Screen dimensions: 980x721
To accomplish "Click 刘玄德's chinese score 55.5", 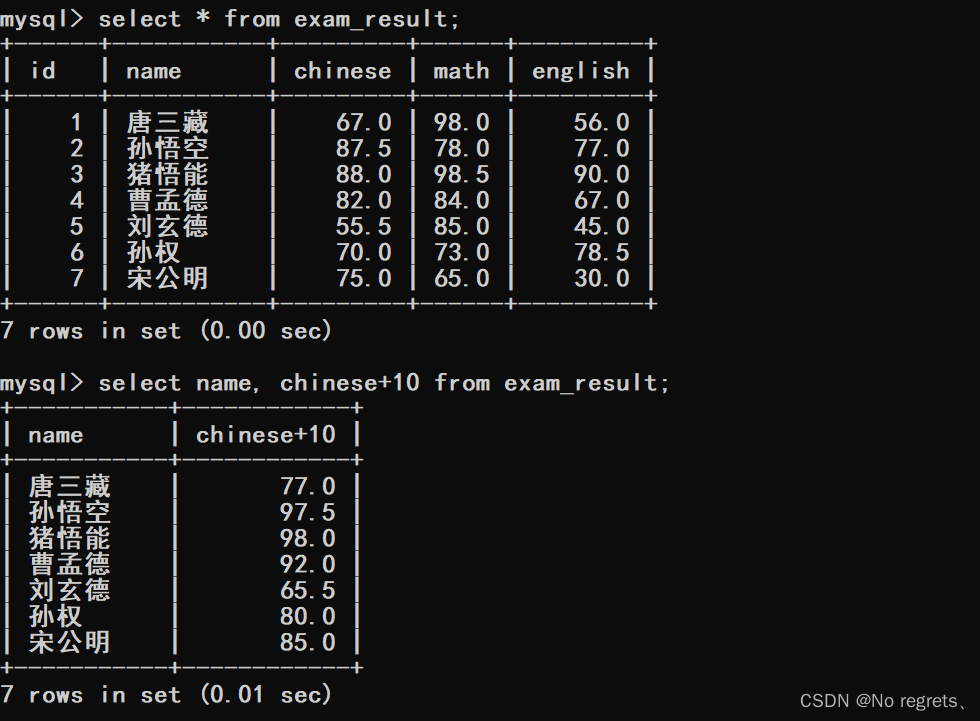I will (363, 227).
